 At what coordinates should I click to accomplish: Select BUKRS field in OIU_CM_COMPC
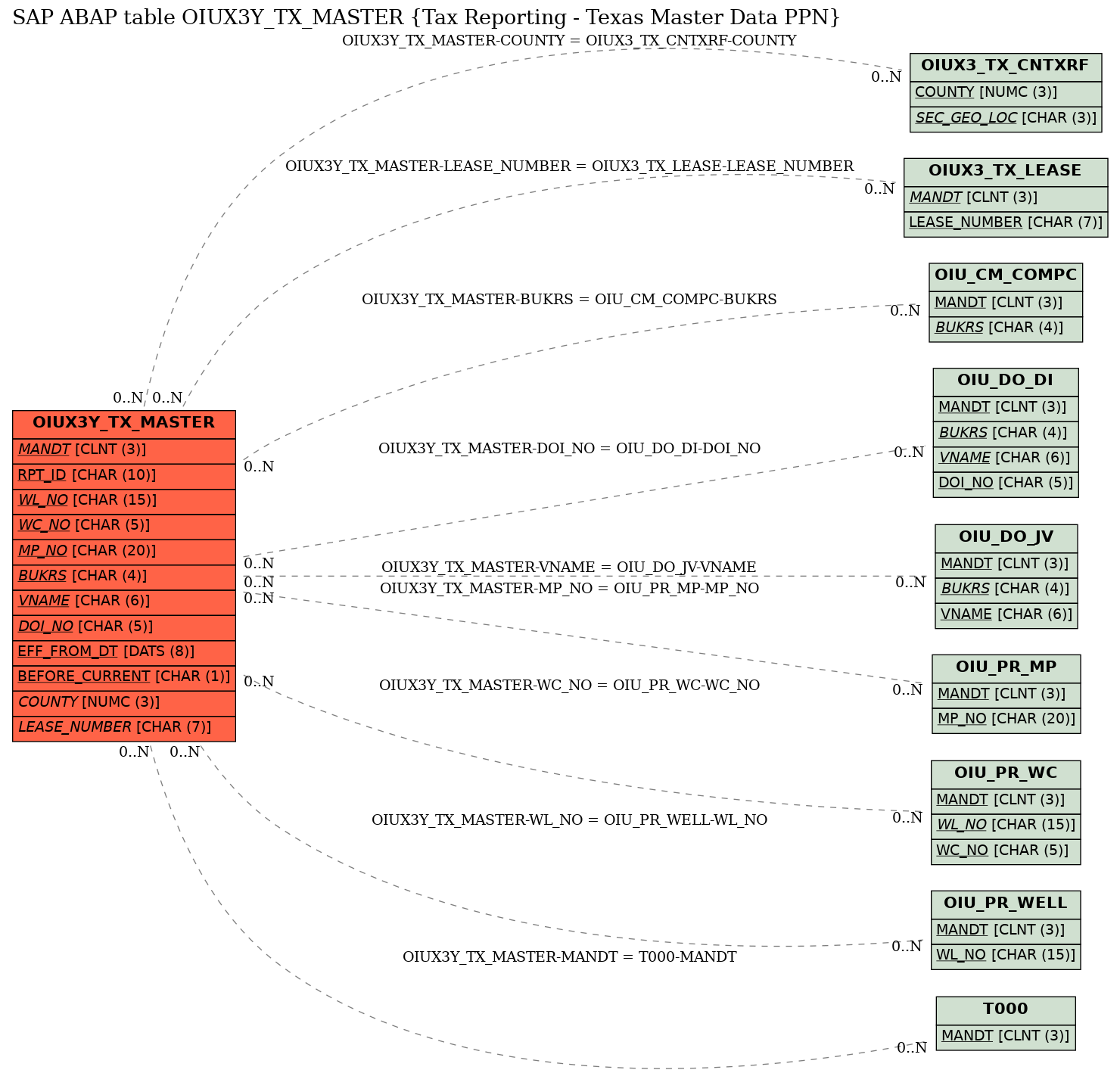coord(1006,328)
